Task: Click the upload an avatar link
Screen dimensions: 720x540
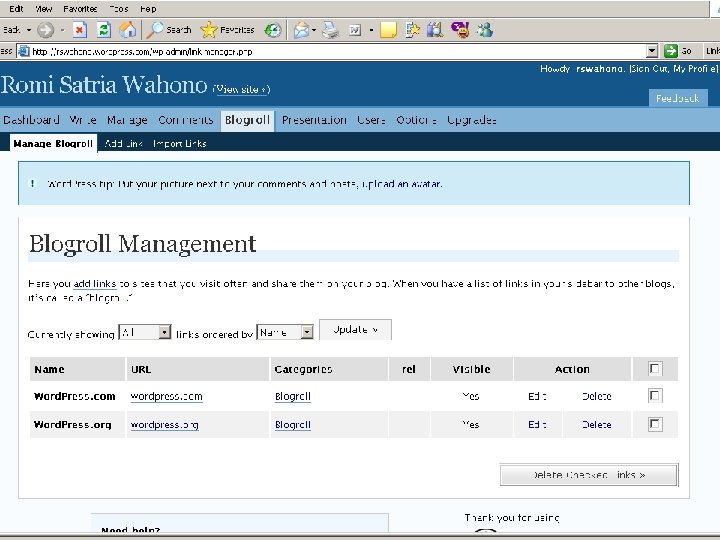Action: point(402,184)
